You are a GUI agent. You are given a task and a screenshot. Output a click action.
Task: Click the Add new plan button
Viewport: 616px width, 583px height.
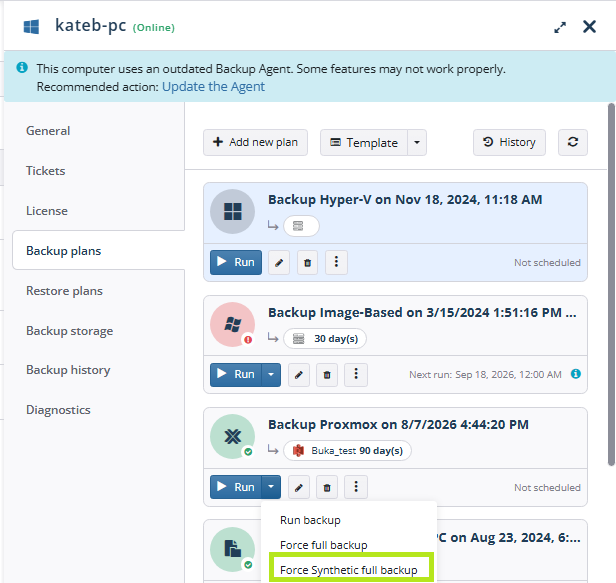tap(255, 142)
